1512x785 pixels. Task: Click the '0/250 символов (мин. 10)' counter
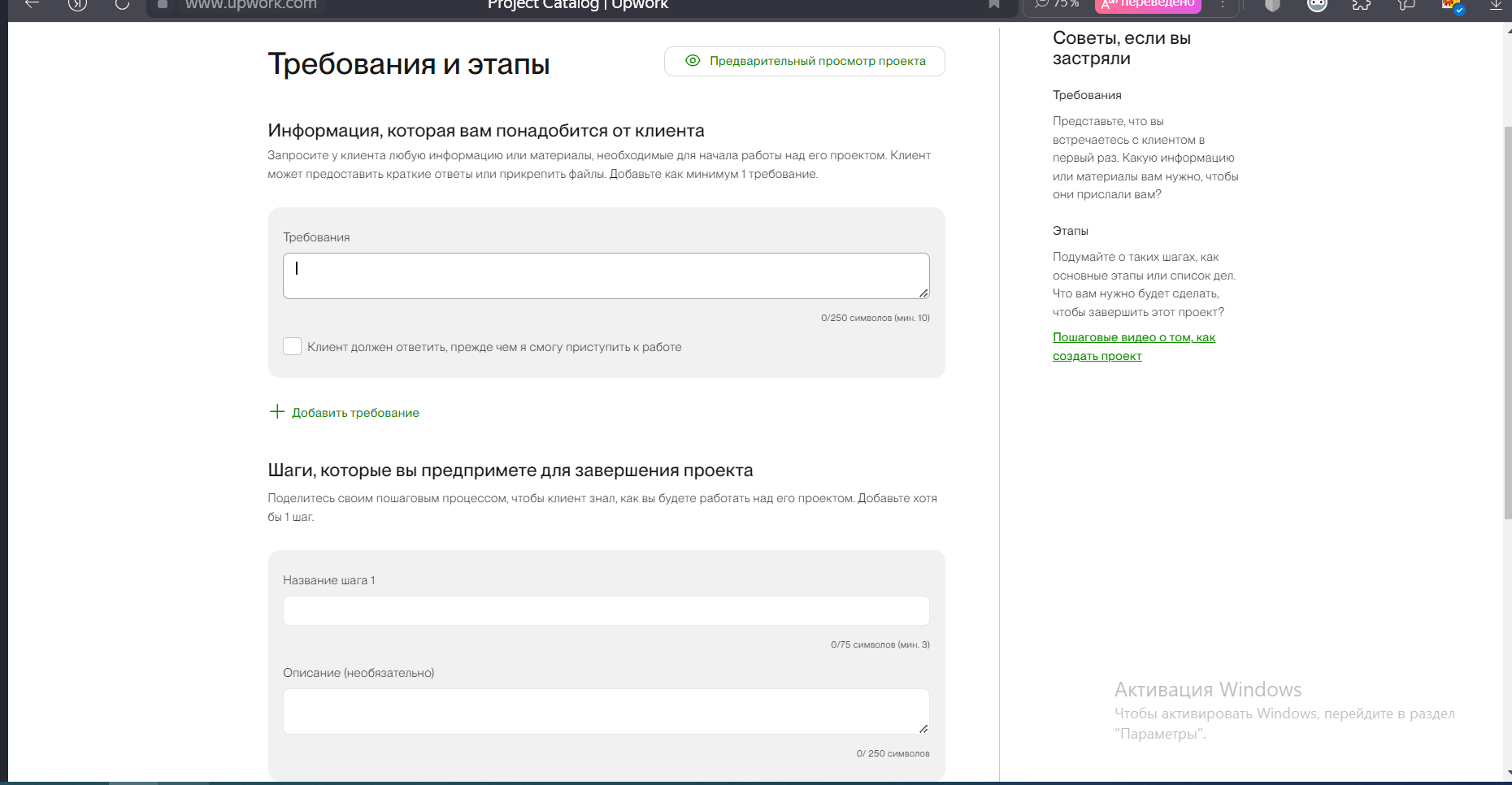point(875,318)
